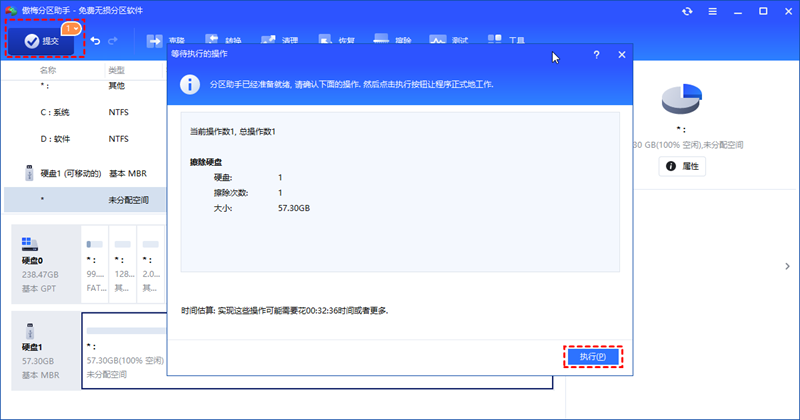Select the '*: 其他' partition row

coord(85,86)
